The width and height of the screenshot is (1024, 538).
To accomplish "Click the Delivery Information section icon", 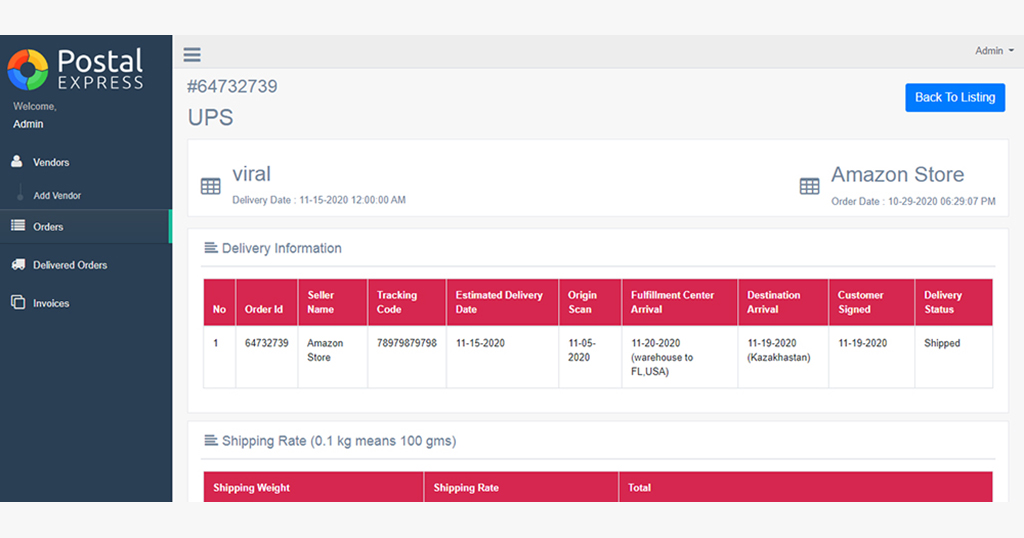I will coord(211,247).
